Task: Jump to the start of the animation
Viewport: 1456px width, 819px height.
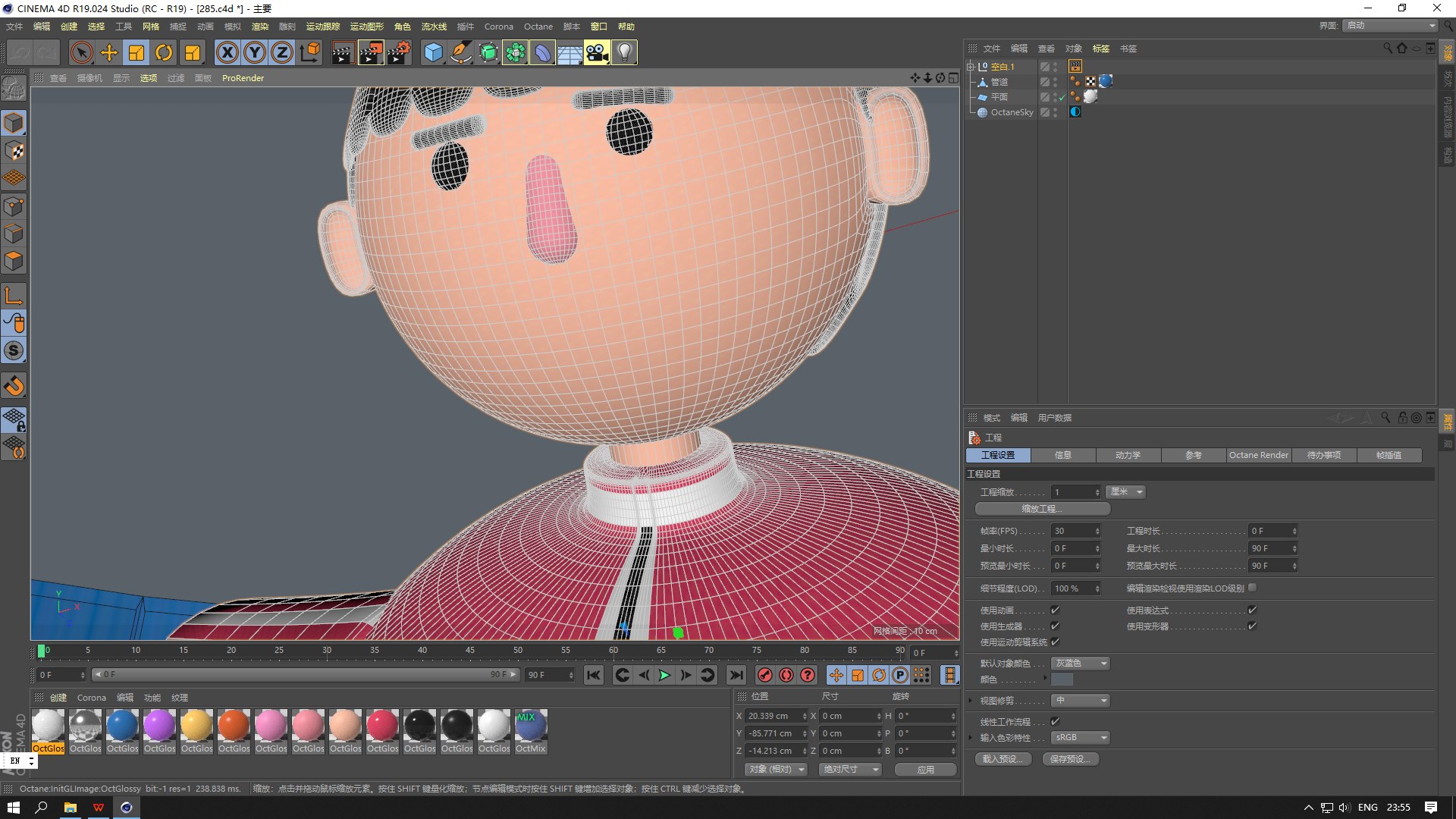Action: click(594, 675)
